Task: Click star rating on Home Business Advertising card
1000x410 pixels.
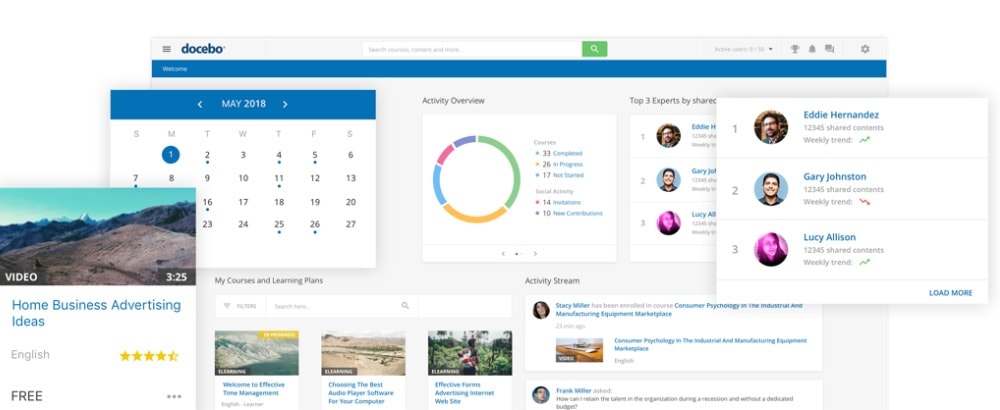Action: tap(149, 356)
